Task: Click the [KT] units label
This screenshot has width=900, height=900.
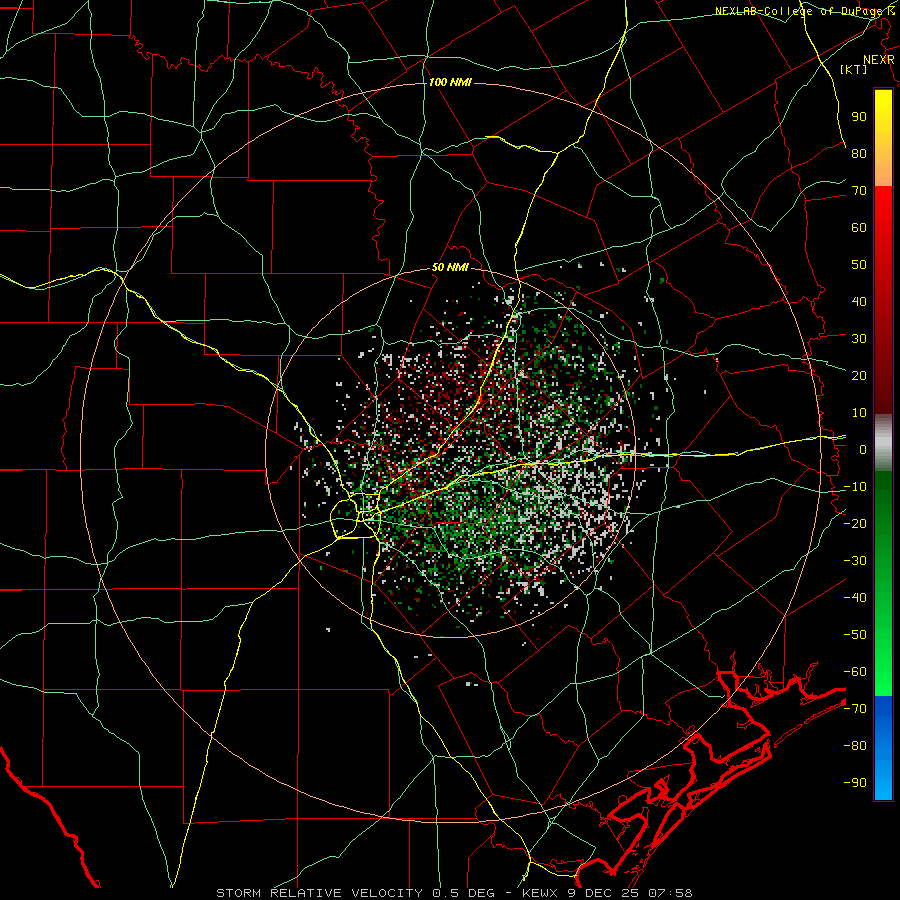Action: click(854, 69)
